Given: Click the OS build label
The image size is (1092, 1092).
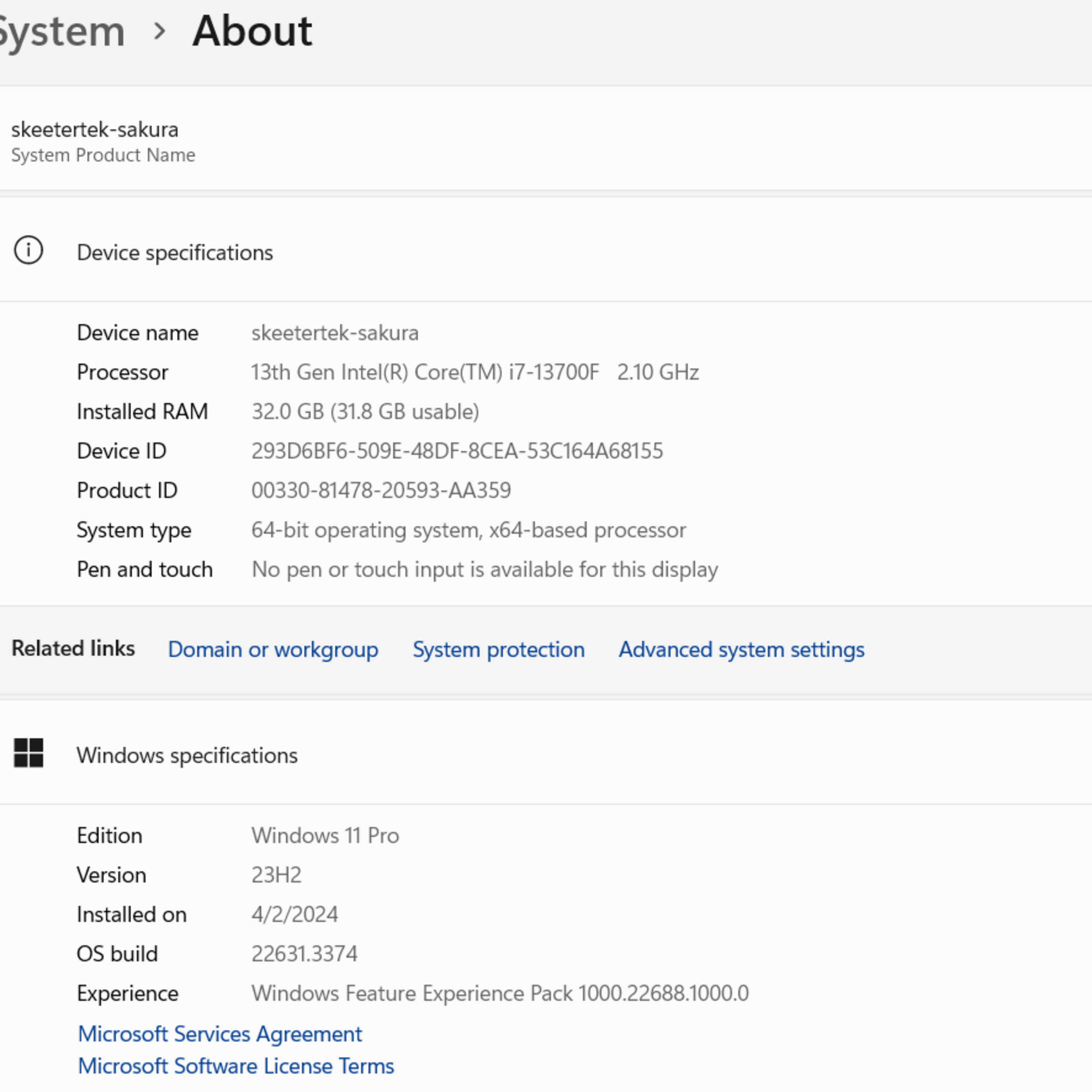Looking at the screenshot, I should [117, 954].
